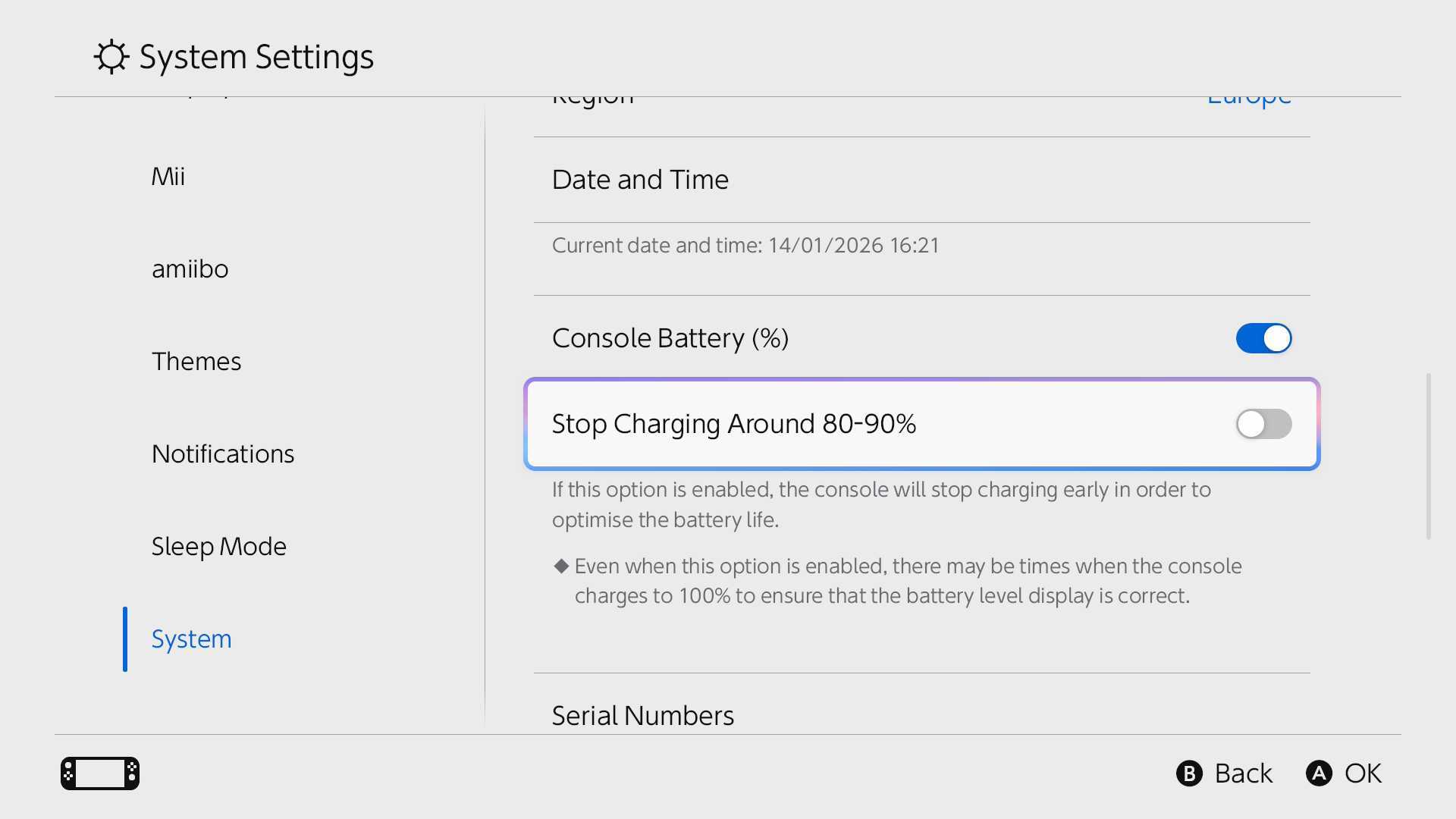This screenshot has height=819, width=1456.
Task: Click the Console Battery (%) label
Action: click(670, 338)
